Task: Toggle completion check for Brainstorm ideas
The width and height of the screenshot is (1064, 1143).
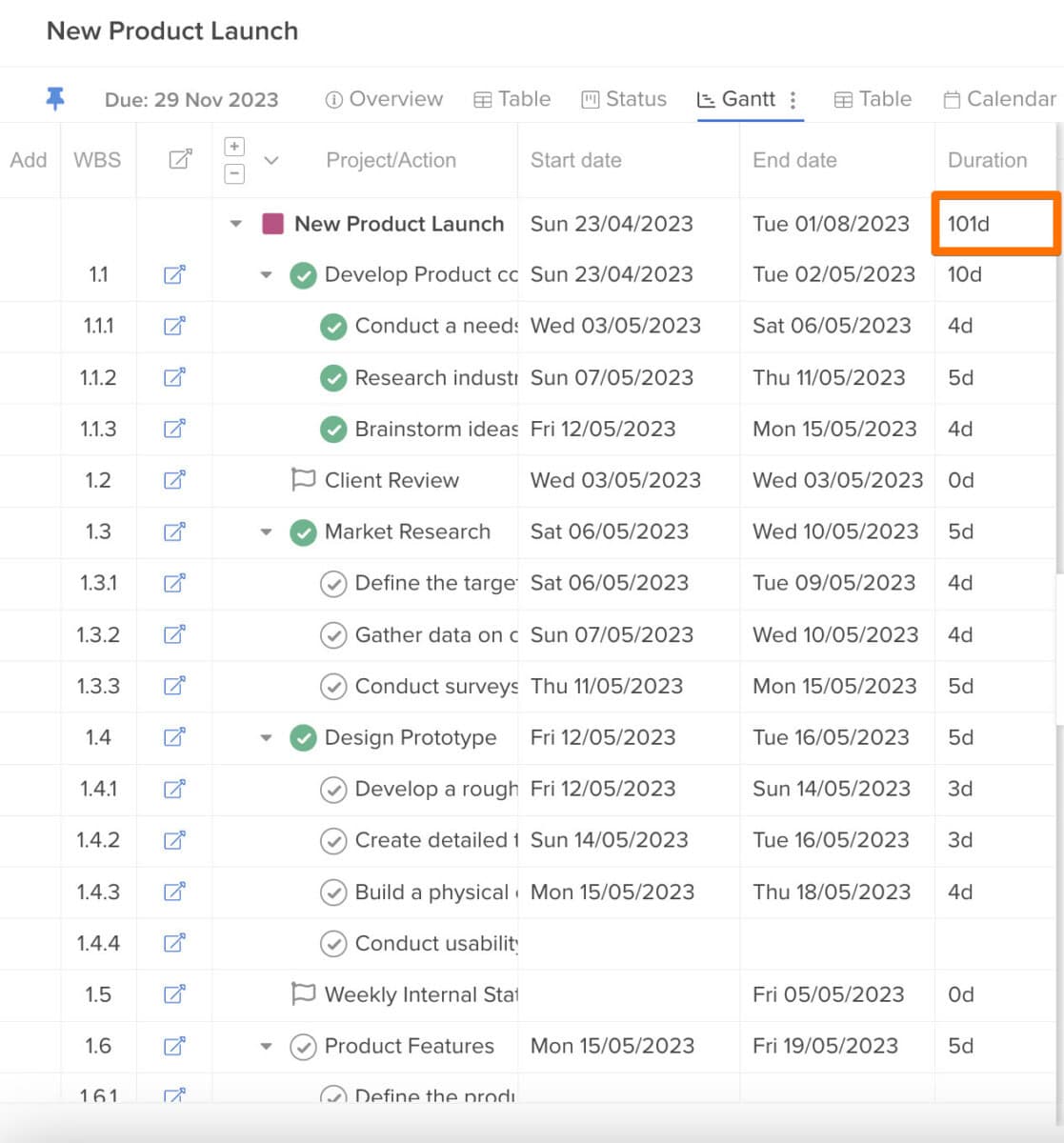Action: pos(333,430)
